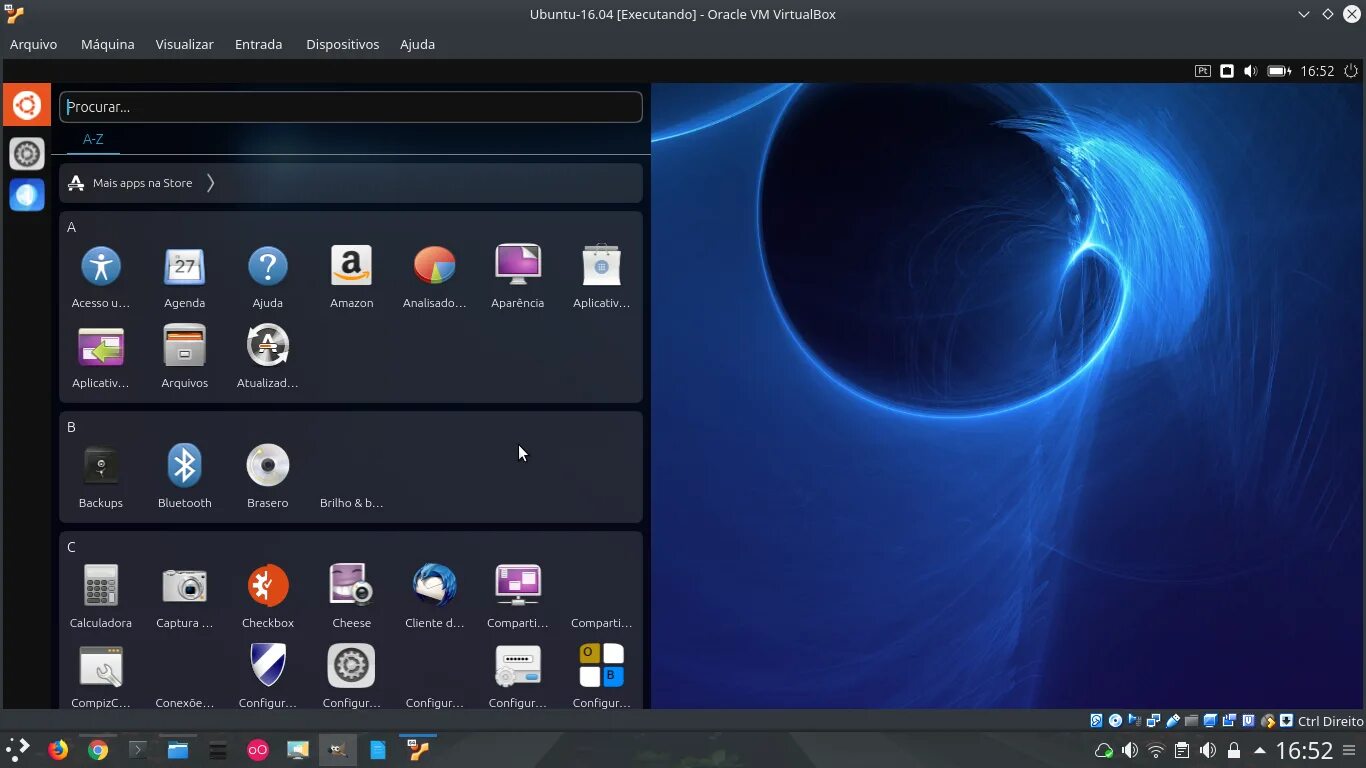Open the terminal from host taskbar
1366x768 pixels.
click(x=138, y=749)
